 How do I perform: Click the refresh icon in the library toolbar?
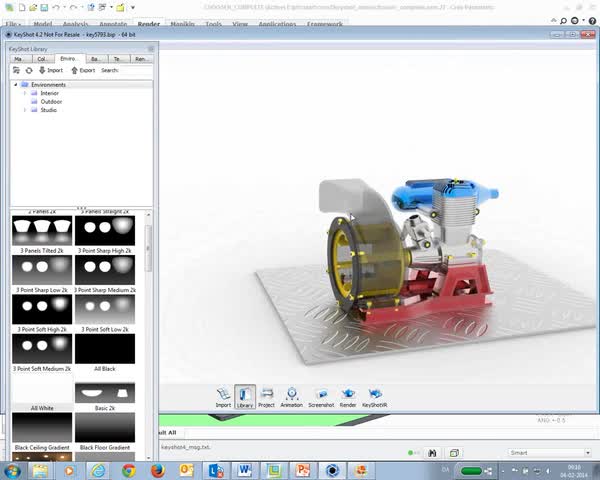click(x=29, y=70)
